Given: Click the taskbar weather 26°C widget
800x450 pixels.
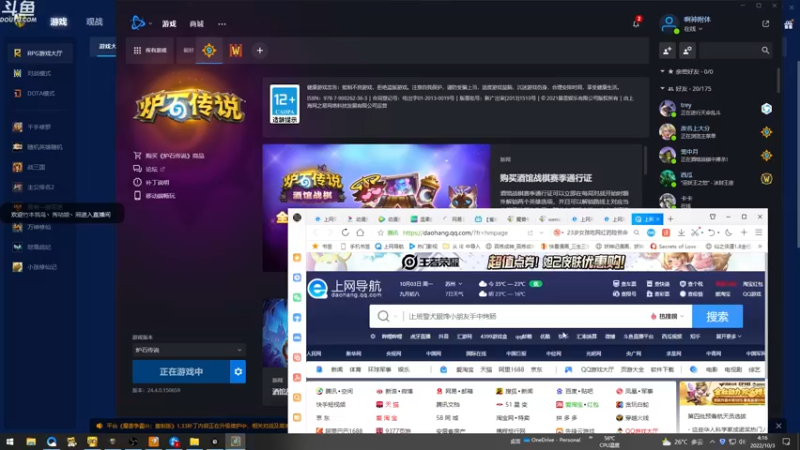Looking at the screenshot, I should click(x=682, y=441).
